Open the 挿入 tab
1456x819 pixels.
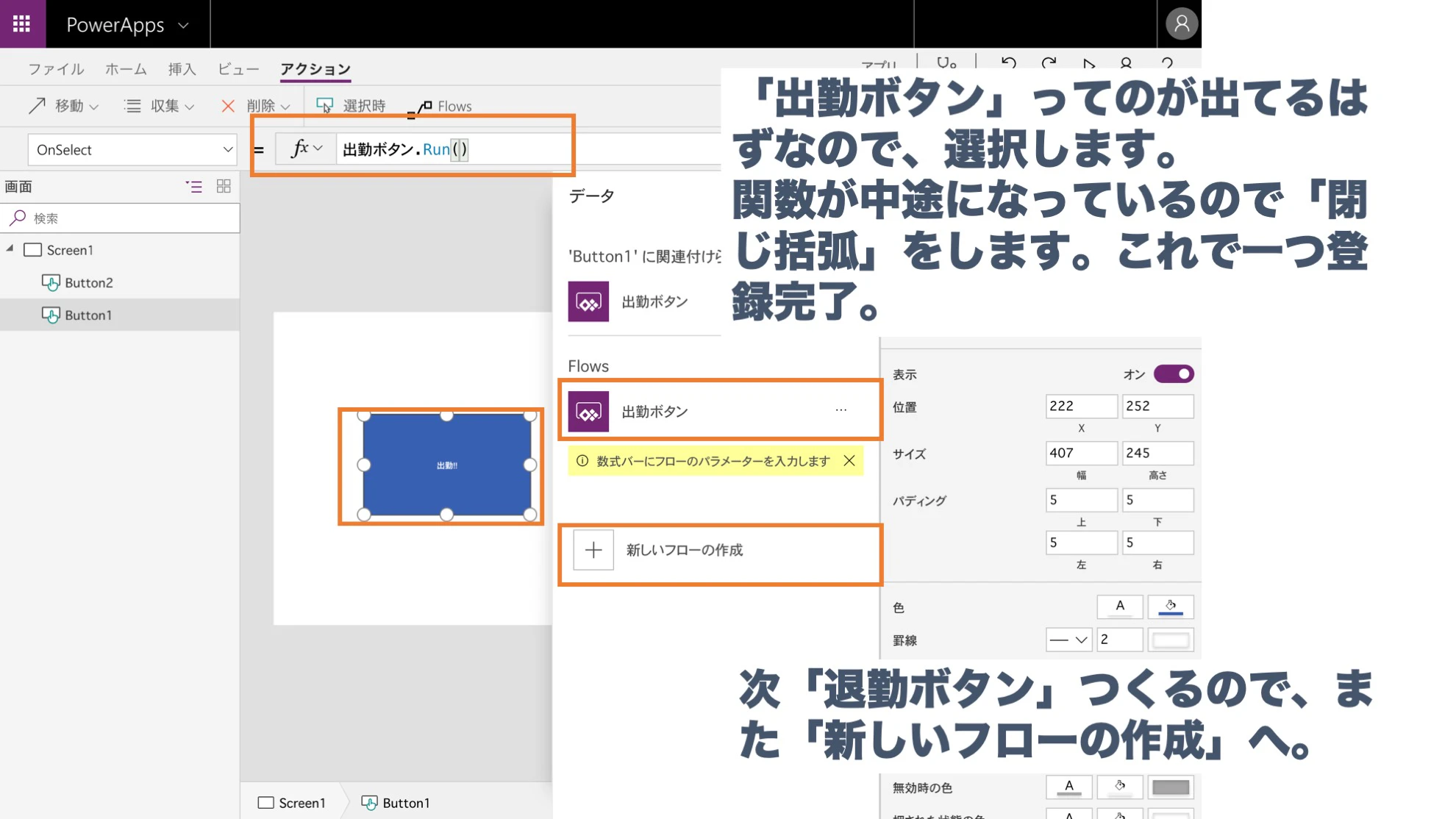pyautogui.click(x=182, y=69)
